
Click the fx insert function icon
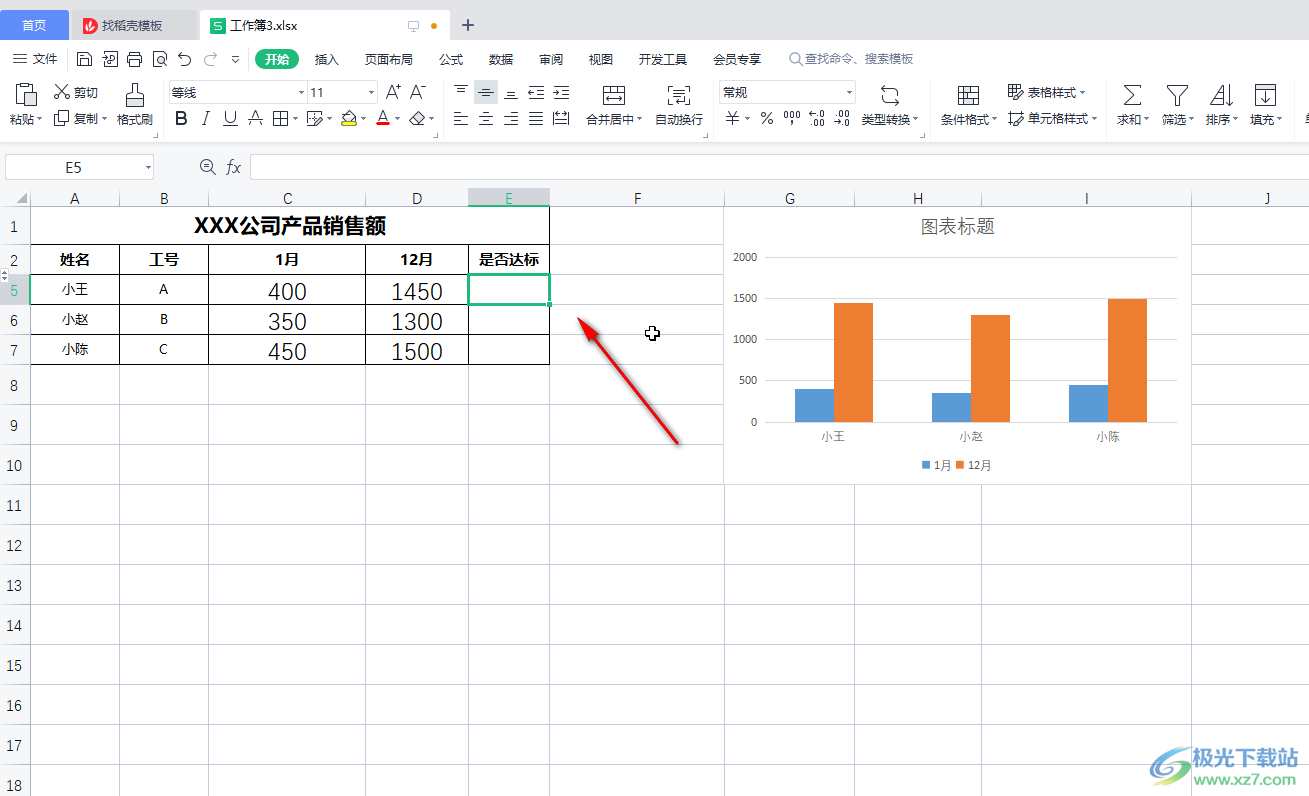click(x=233, y=167)
